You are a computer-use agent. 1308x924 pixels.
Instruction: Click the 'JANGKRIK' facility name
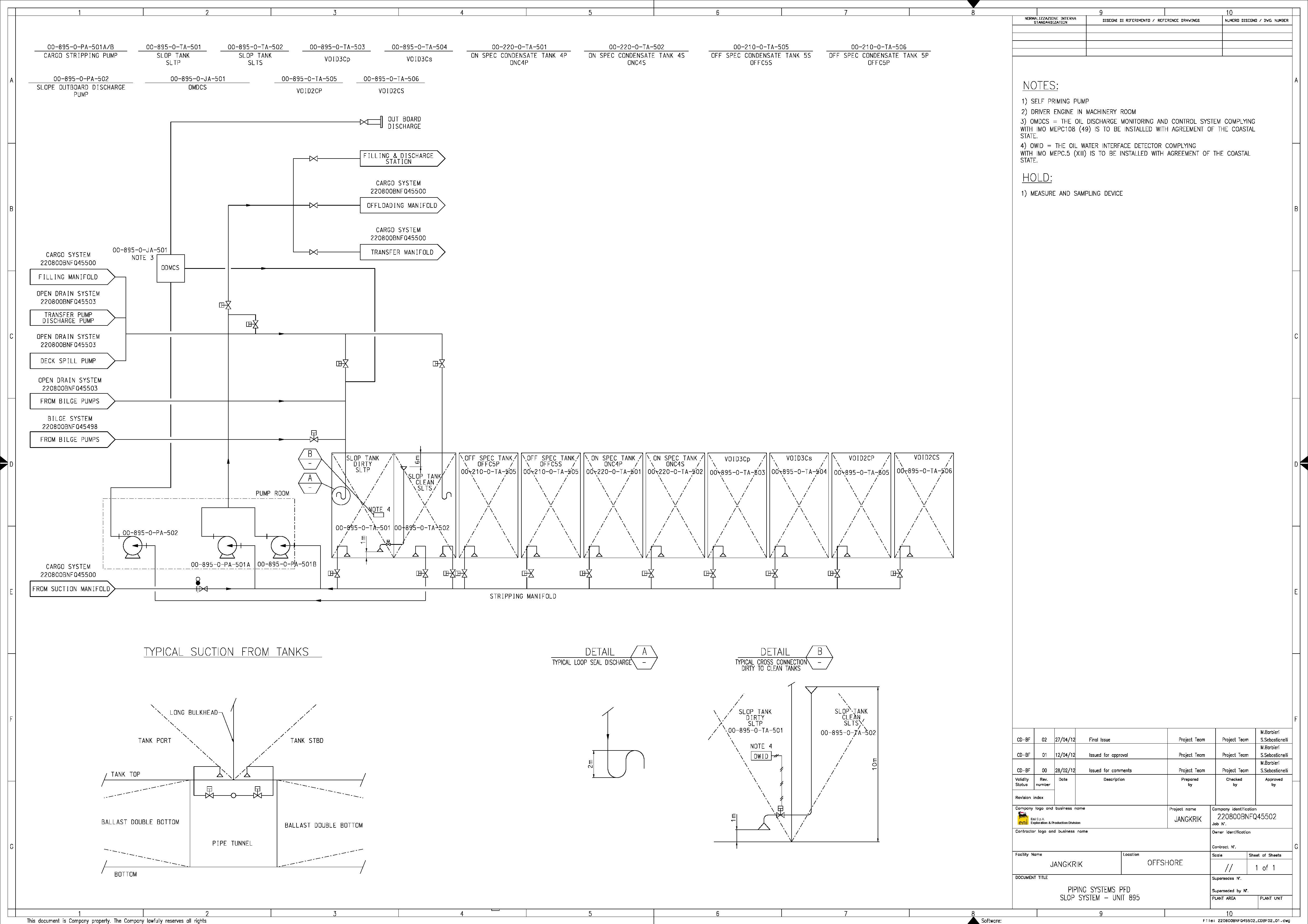click(1066, 864)
